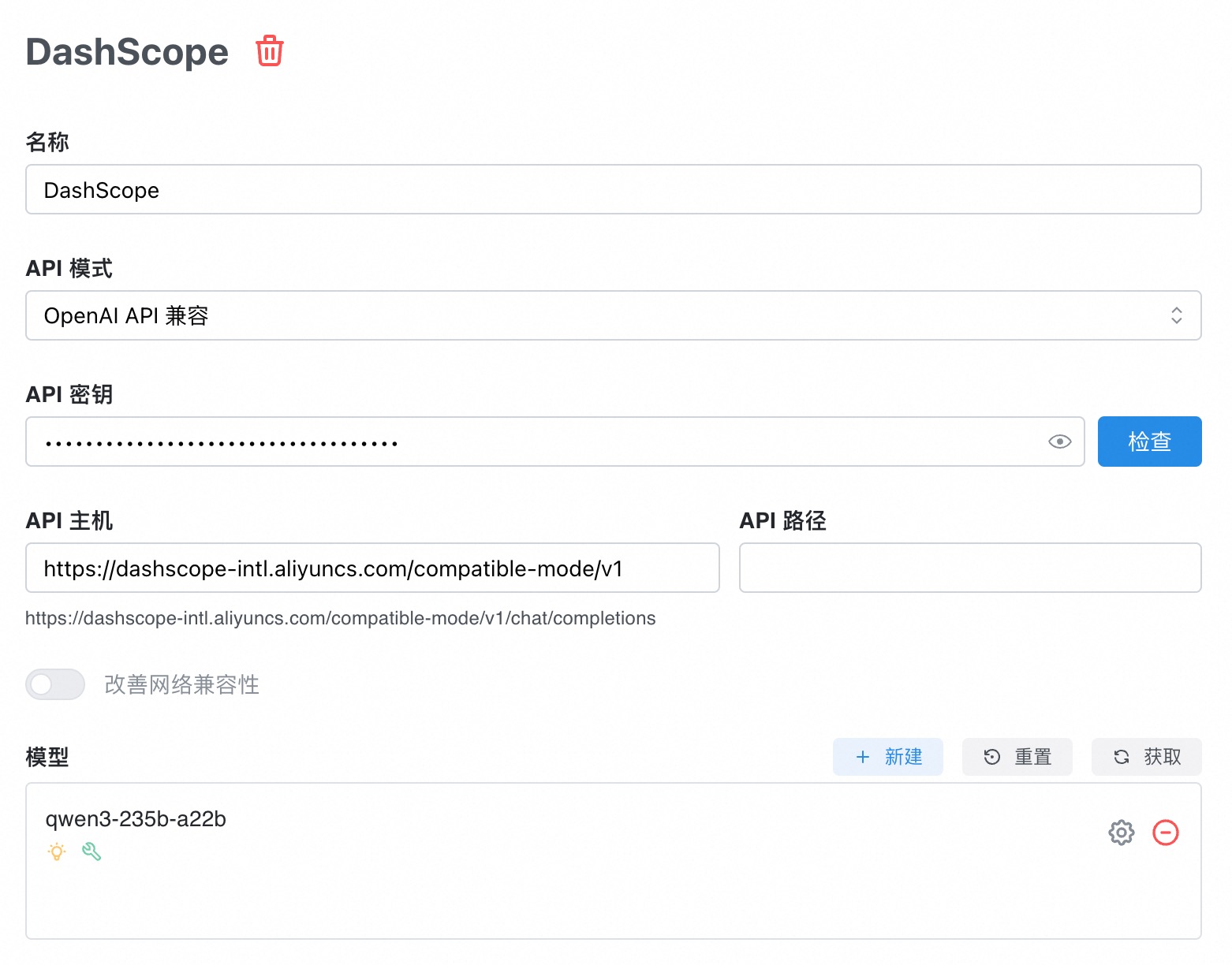1232x965 pixels.
Task: Remove qwen3-235b-a22b with the red minus icon
Action: (x=1165, y=833)
